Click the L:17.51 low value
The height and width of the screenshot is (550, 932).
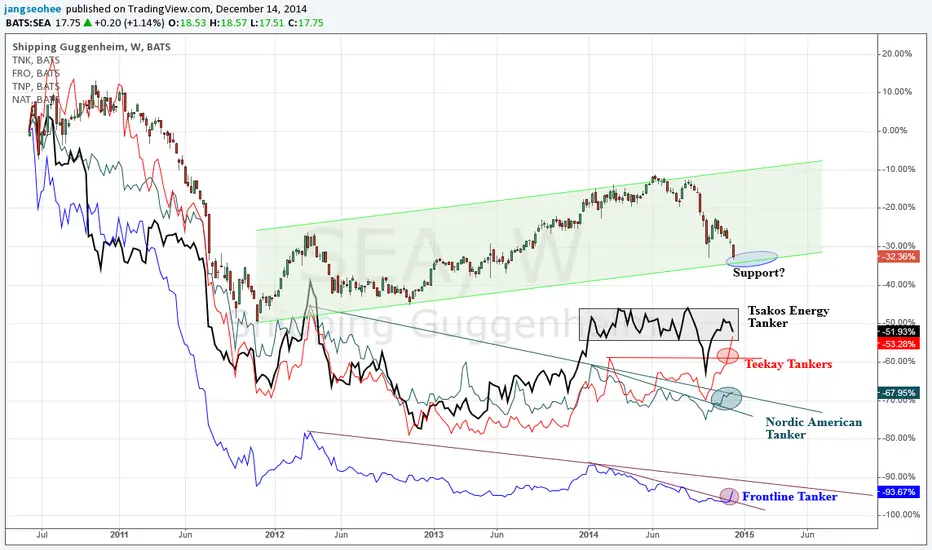(266, 23)
